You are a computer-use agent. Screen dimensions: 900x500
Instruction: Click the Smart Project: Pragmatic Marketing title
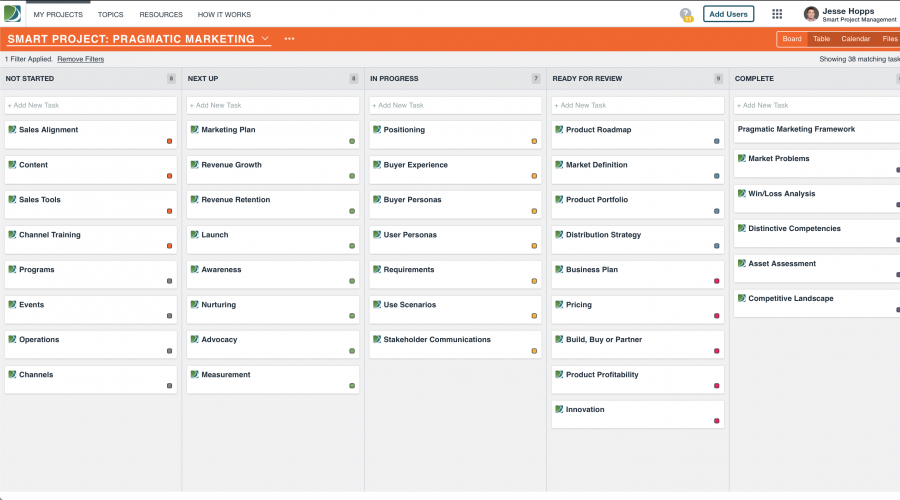coord(131,39)
